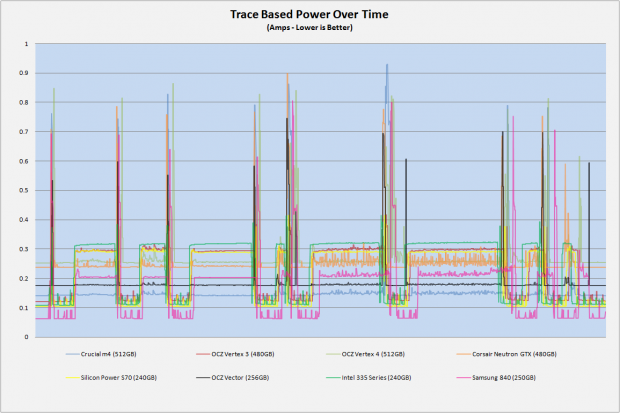Click the chart title Trace Based Power Over Time
The height and width of the screenshot is (413, 620).
point(309,15)
